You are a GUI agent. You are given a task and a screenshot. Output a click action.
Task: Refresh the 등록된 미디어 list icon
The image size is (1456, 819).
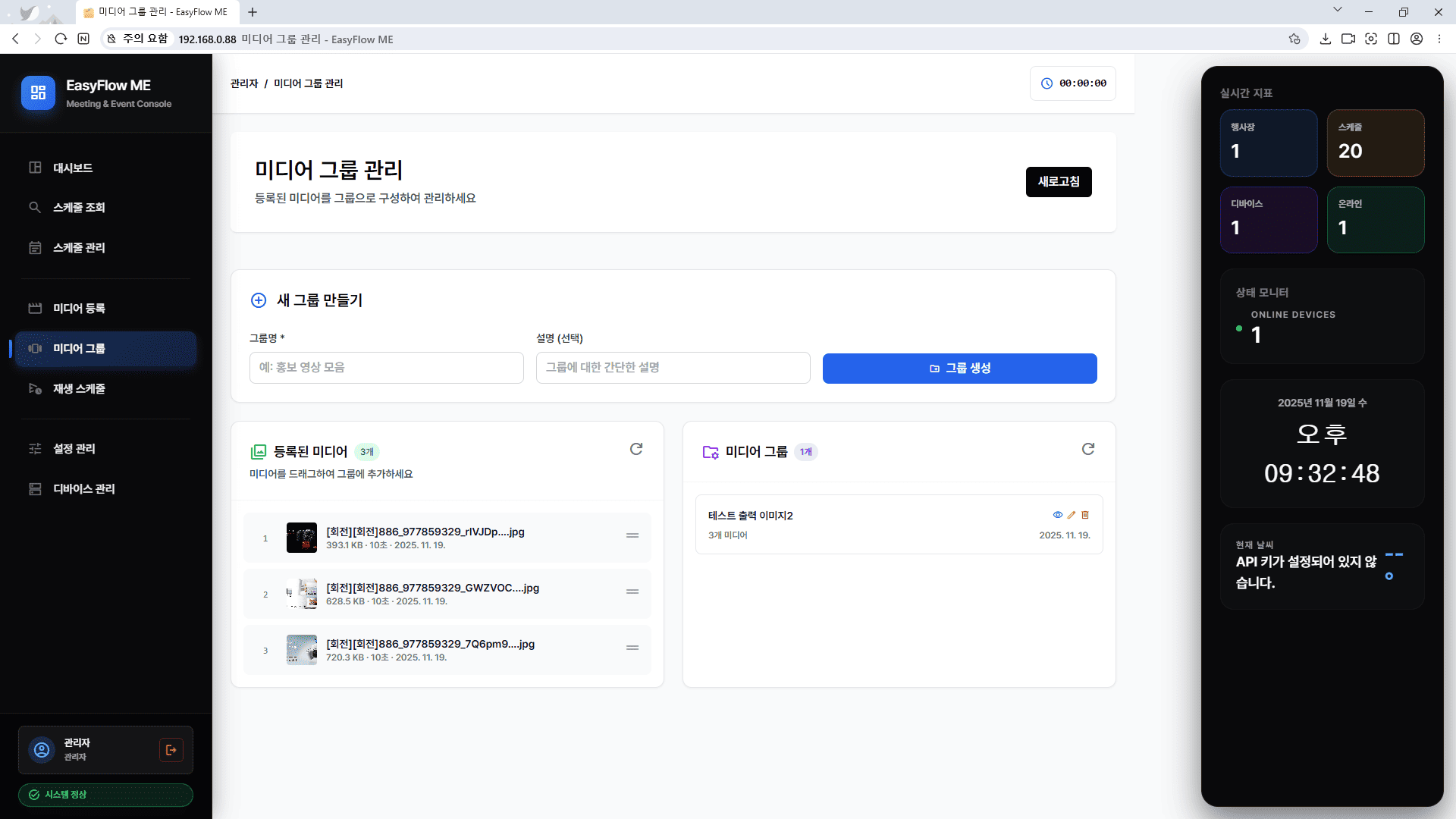click(x=636, y=449)
